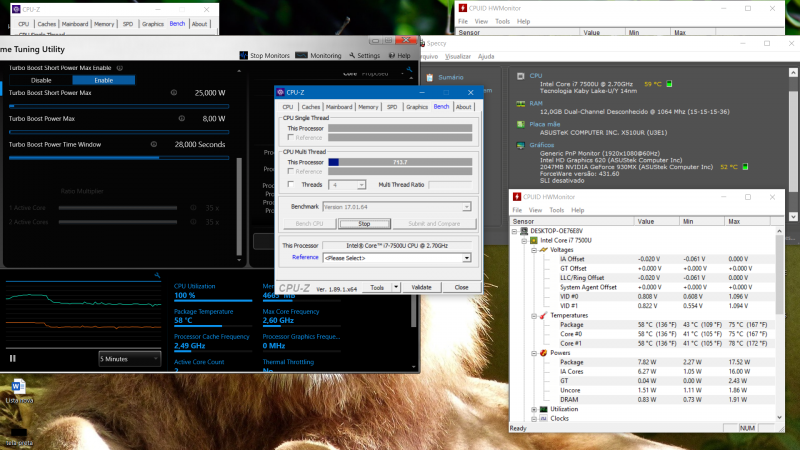Image resolution: width=800 pixels, height=450 pixels.
Task: Open Monitoring view in Tuning Utility
Action: pyautogui.click(x=318, y=56)
